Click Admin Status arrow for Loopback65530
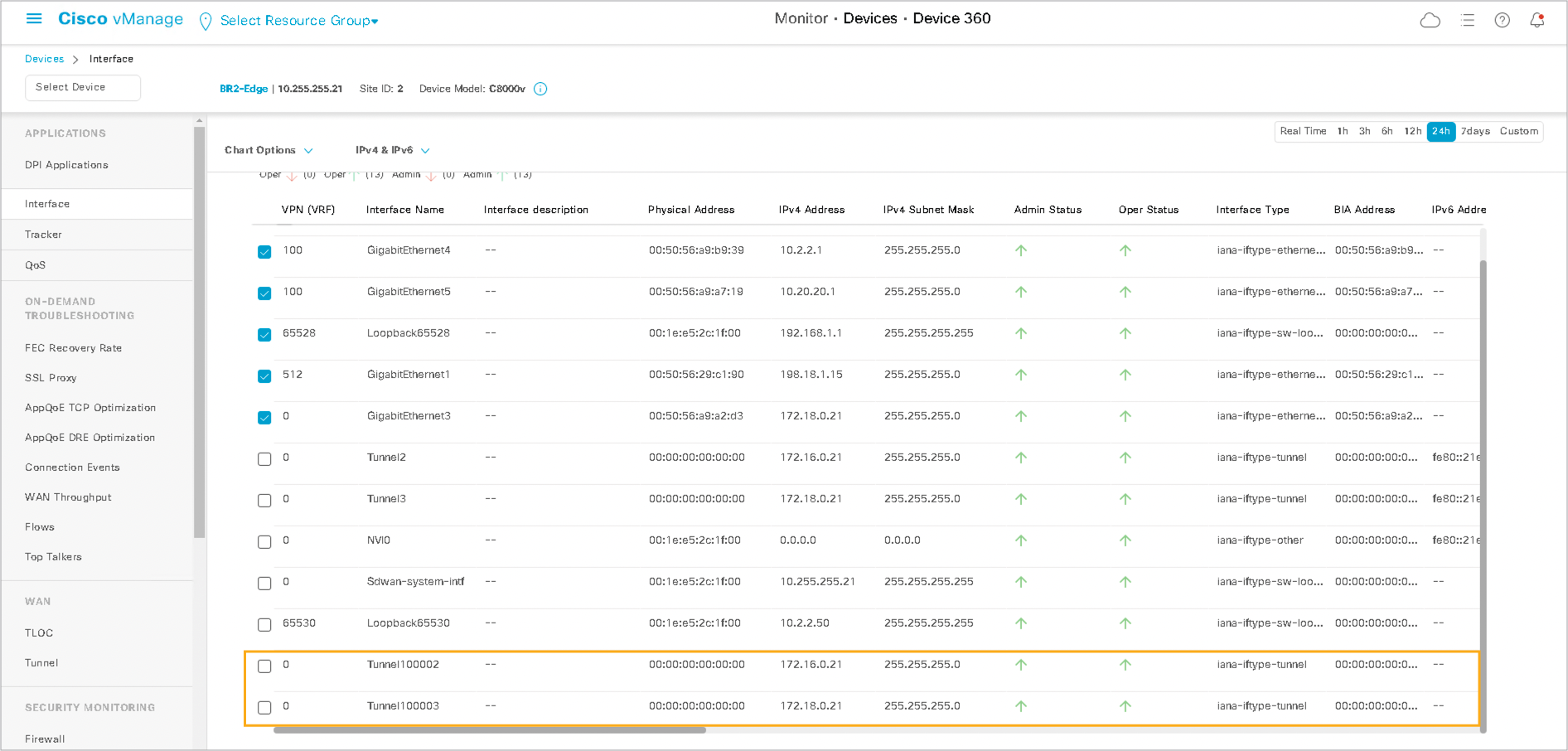Image resolution: width=1568 pixels, height=751 pixels. click(1021, 623)
